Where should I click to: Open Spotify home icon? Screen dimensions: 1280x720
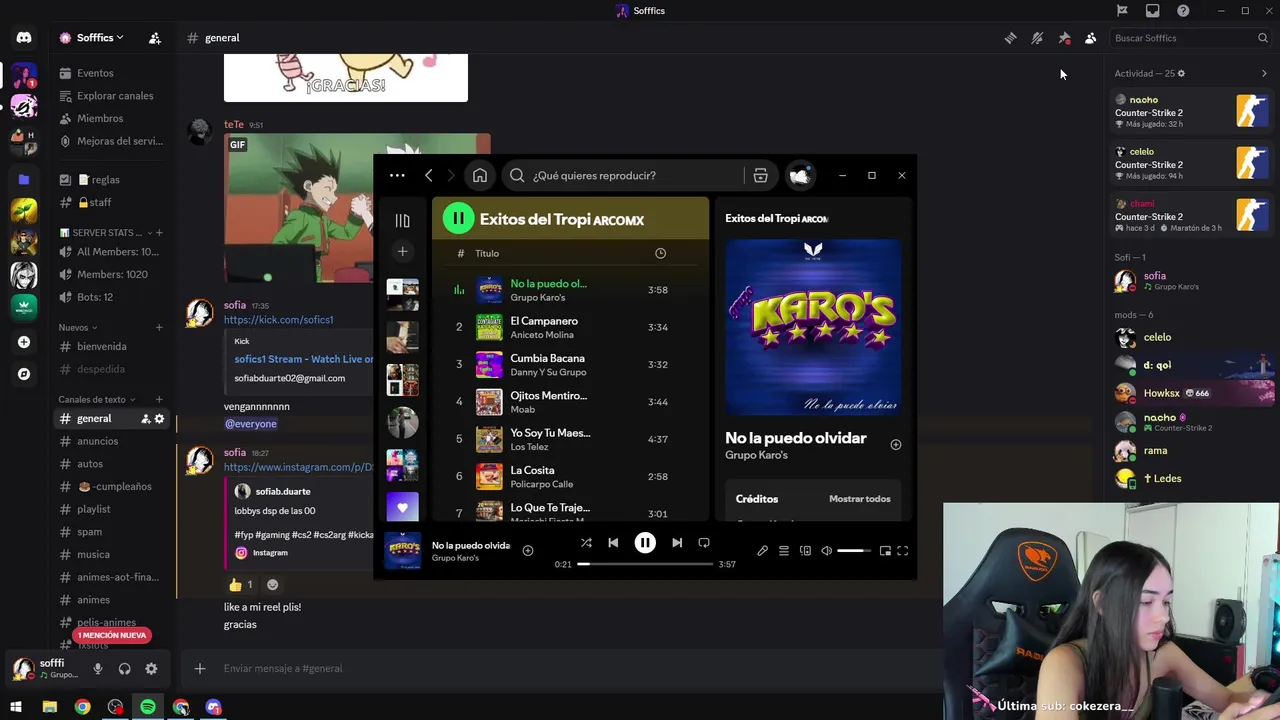pos(480,175)
